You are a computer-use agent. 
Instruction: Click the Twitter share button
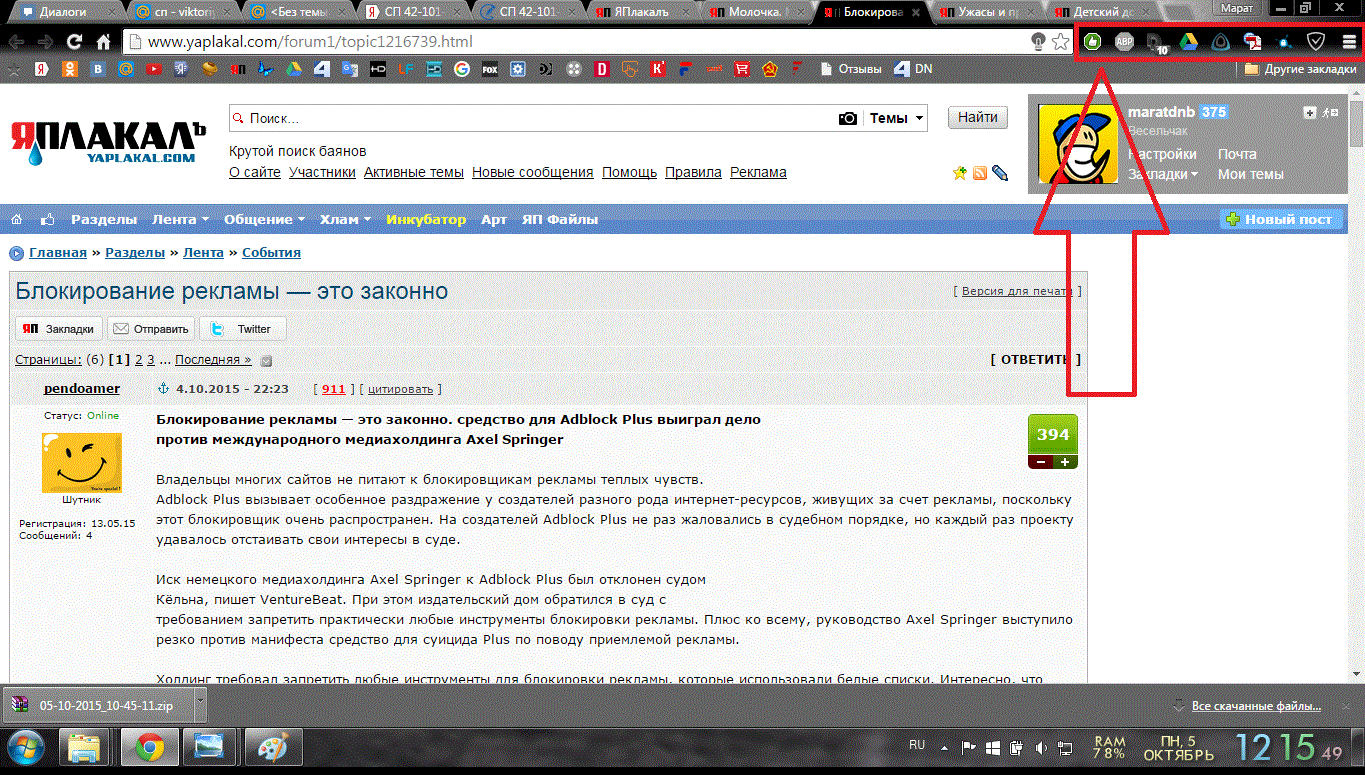tap(242, 329)
